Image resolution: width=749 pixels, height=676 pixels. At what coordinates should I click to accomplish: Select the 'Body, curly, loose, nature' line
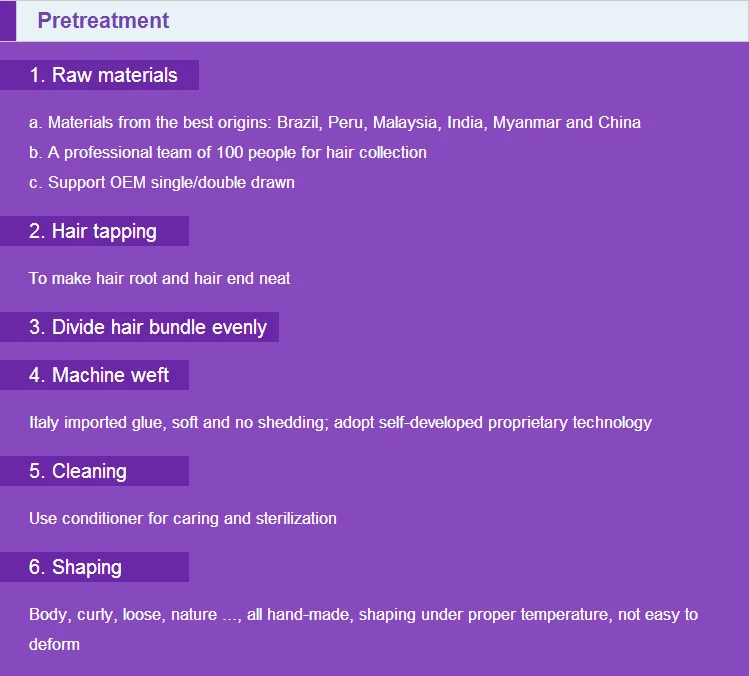pyautogui.click(x=364, y=615)
